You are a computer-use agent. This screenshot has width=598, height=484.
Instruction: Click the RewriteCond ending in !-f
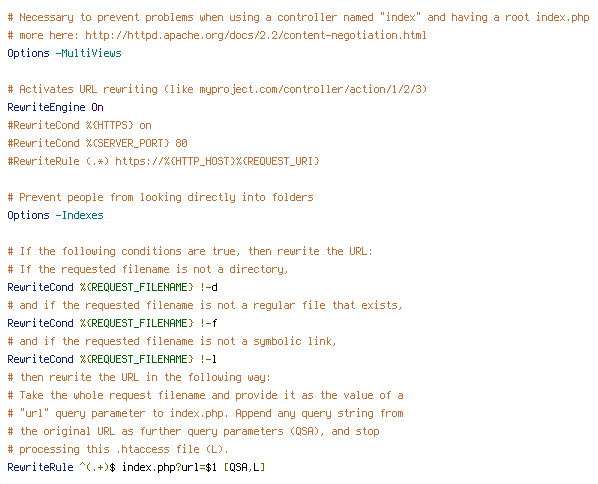point(113,323)
